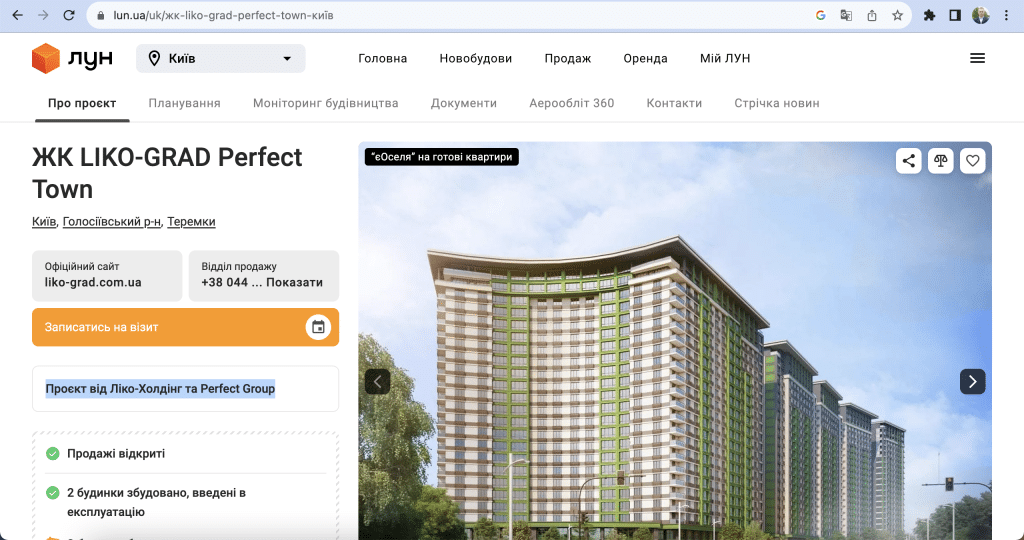1024x540 pixels.
Task: Select Новобудови in top navigation
Action: point(475,58)
